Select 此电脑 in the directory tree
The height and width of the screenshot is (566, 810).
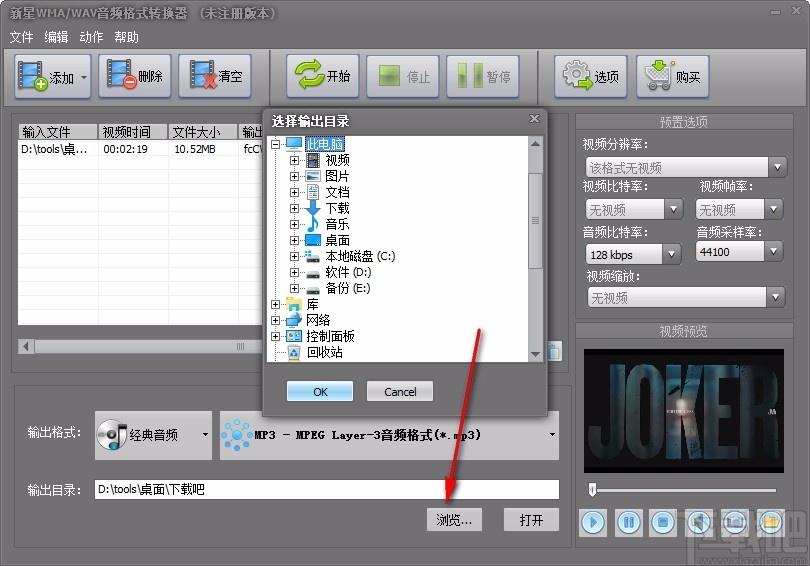click(325, 144)
